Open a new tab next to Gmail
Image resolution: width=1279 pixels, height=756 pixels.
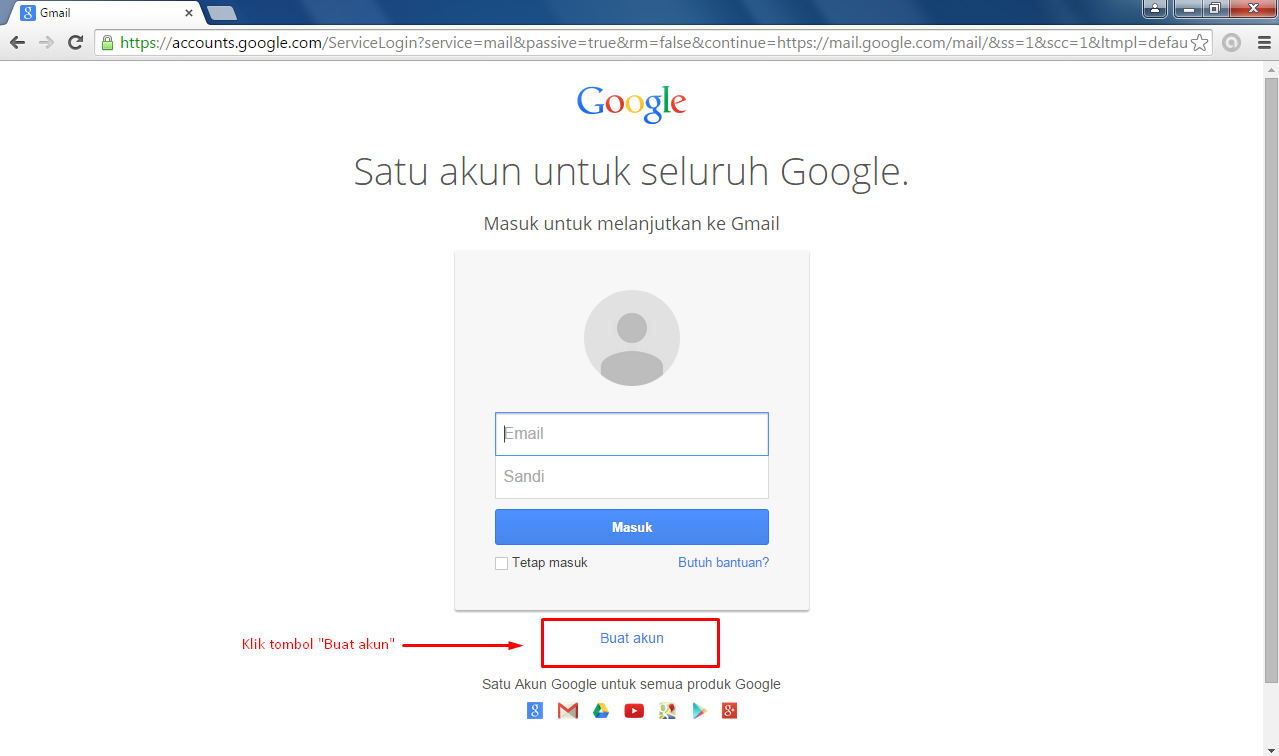point(221,13)
